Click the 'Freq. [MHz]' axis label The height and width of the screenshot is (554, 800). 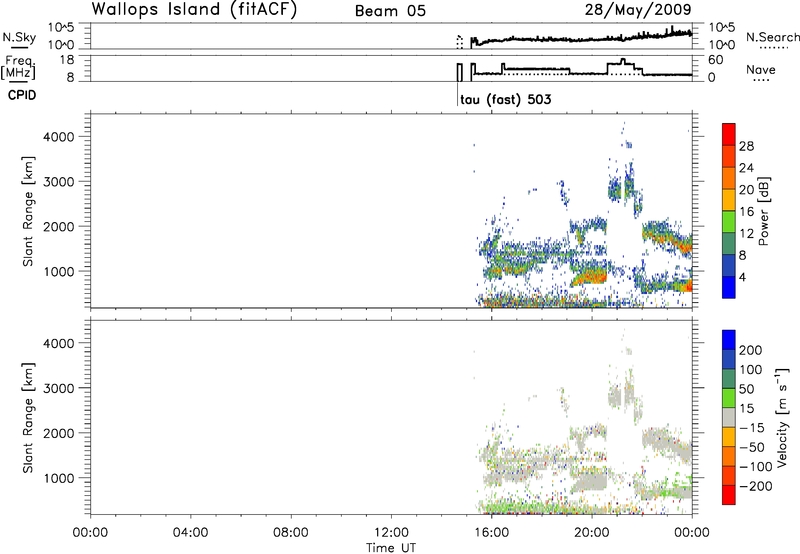pyautogui.click(x=18, y=68)
